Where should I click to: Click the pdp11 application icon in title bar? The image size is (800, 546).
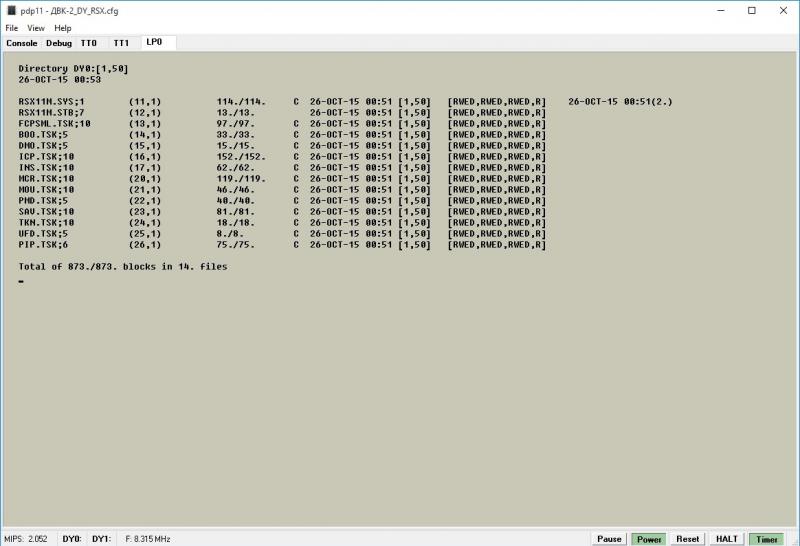point(11,10)
